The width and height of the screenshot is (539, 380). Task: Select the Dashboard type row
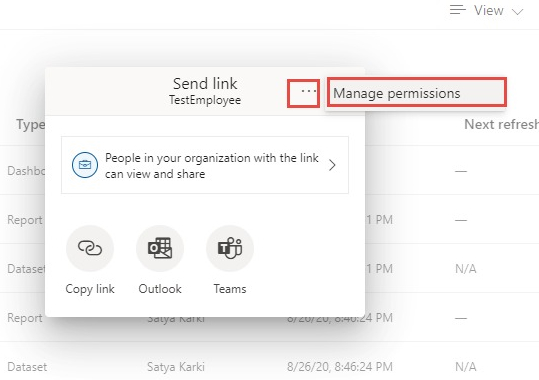click(26, 171)
